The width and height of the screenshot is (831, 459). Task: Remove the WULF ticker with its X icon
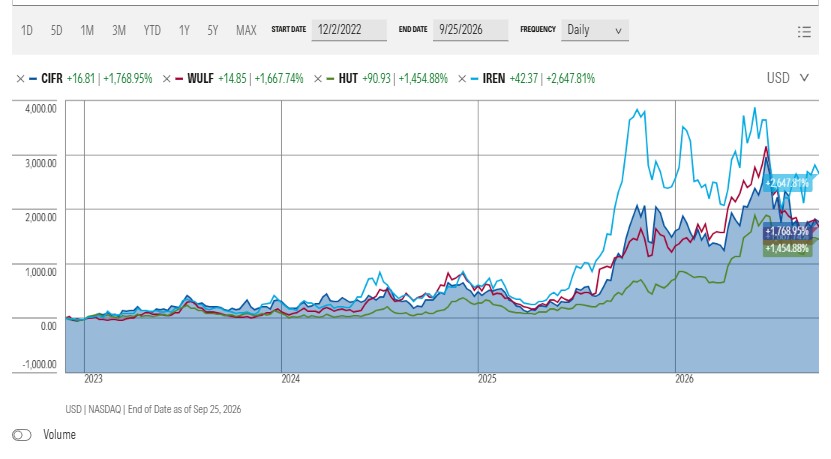tap(166, 79)
